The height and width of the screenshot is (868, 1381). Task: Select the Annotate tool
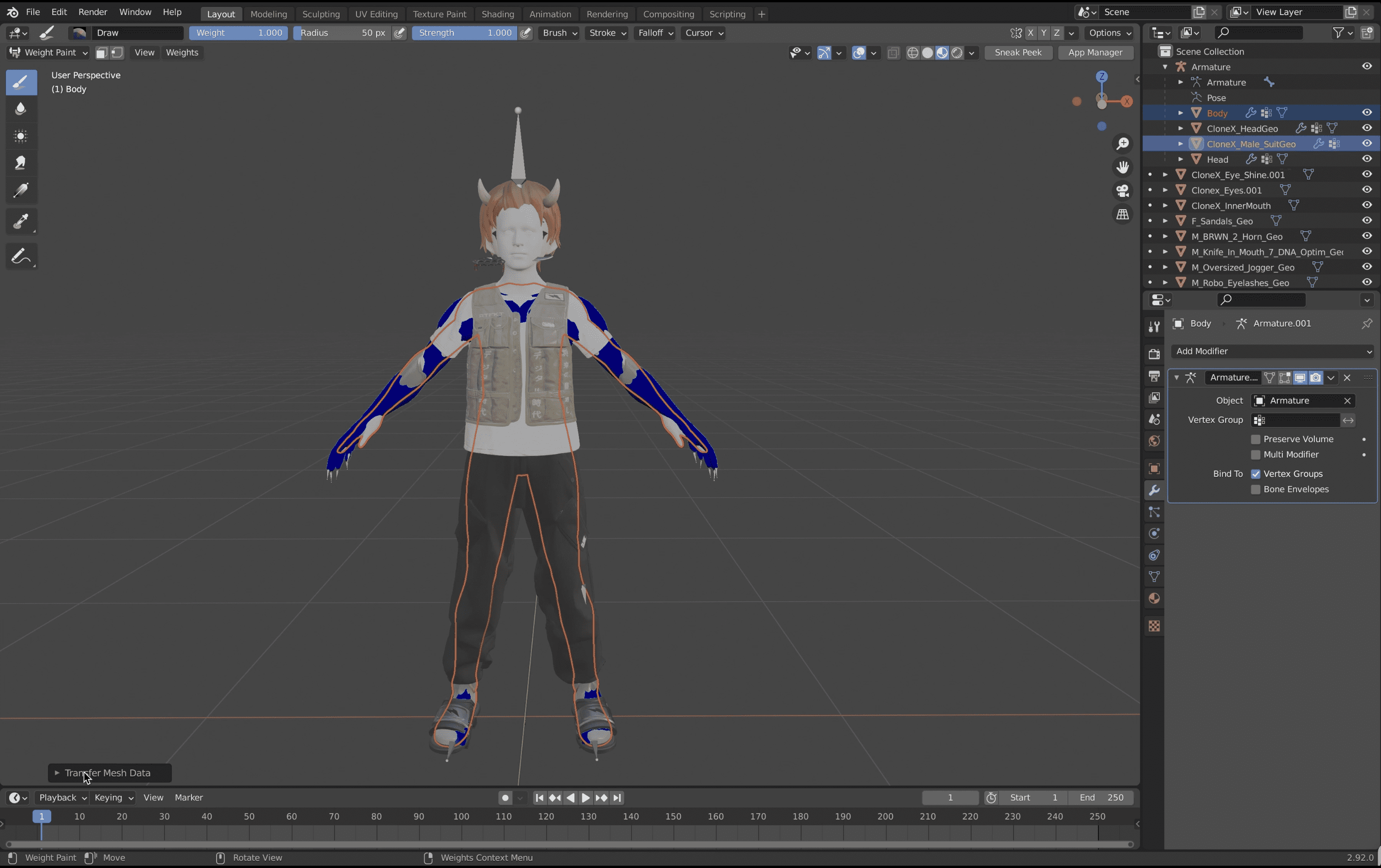coord(21,256)
